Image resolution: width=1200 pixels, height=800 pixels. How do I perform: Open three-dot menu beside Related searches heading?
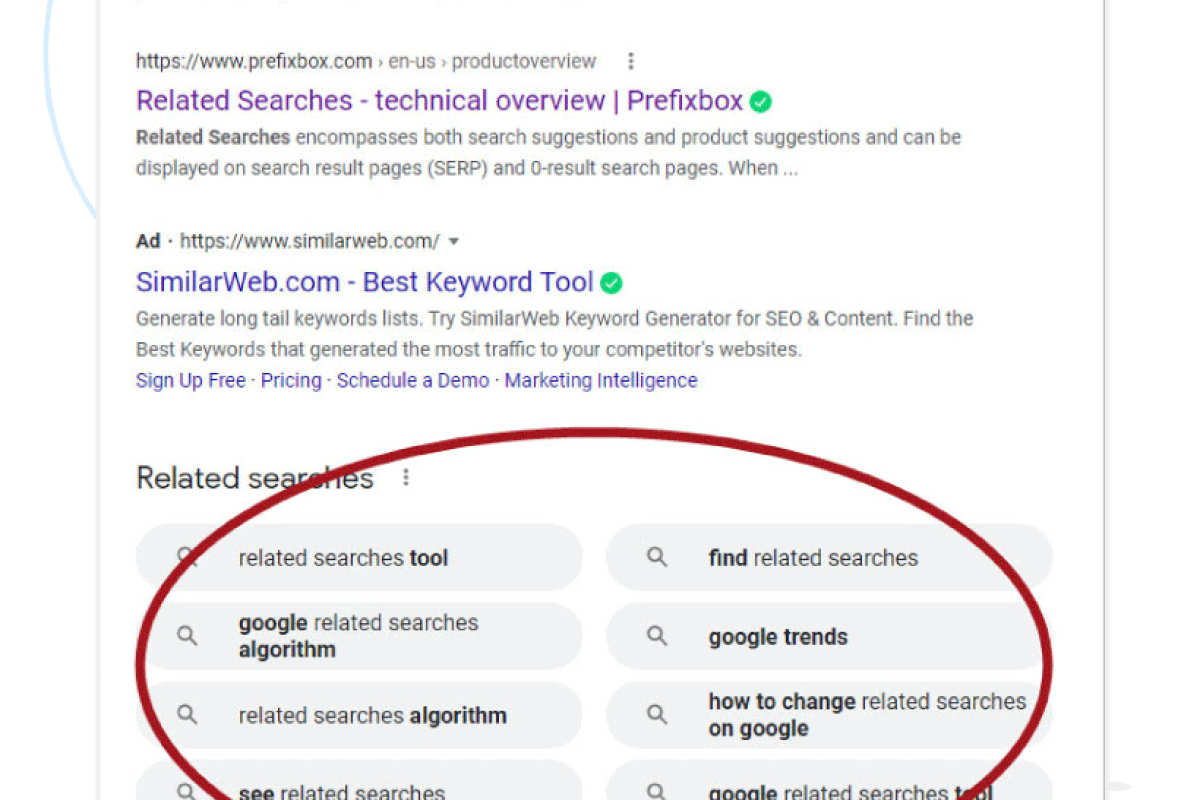tap(406, 477)
